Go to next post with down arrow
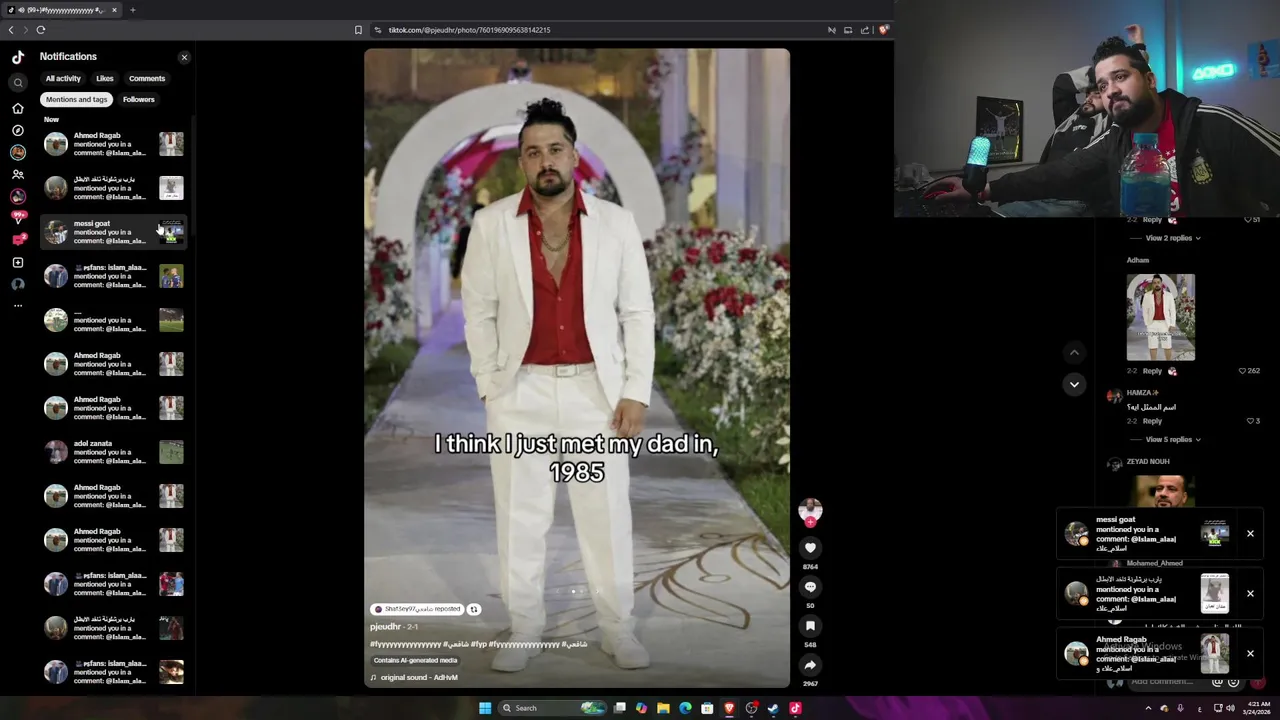 click(1074, 384)
